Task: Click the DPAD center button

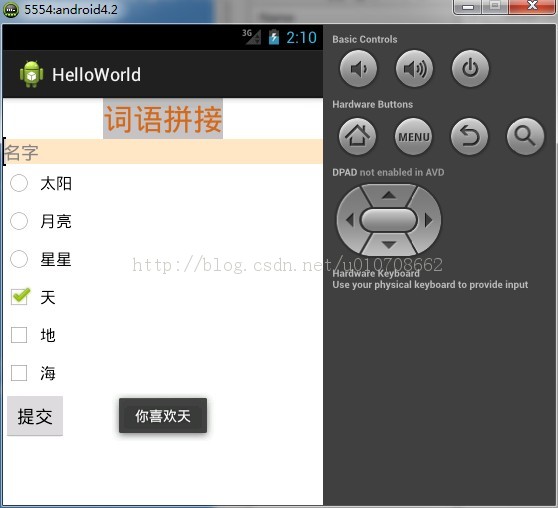Action: tap(389, 220)
